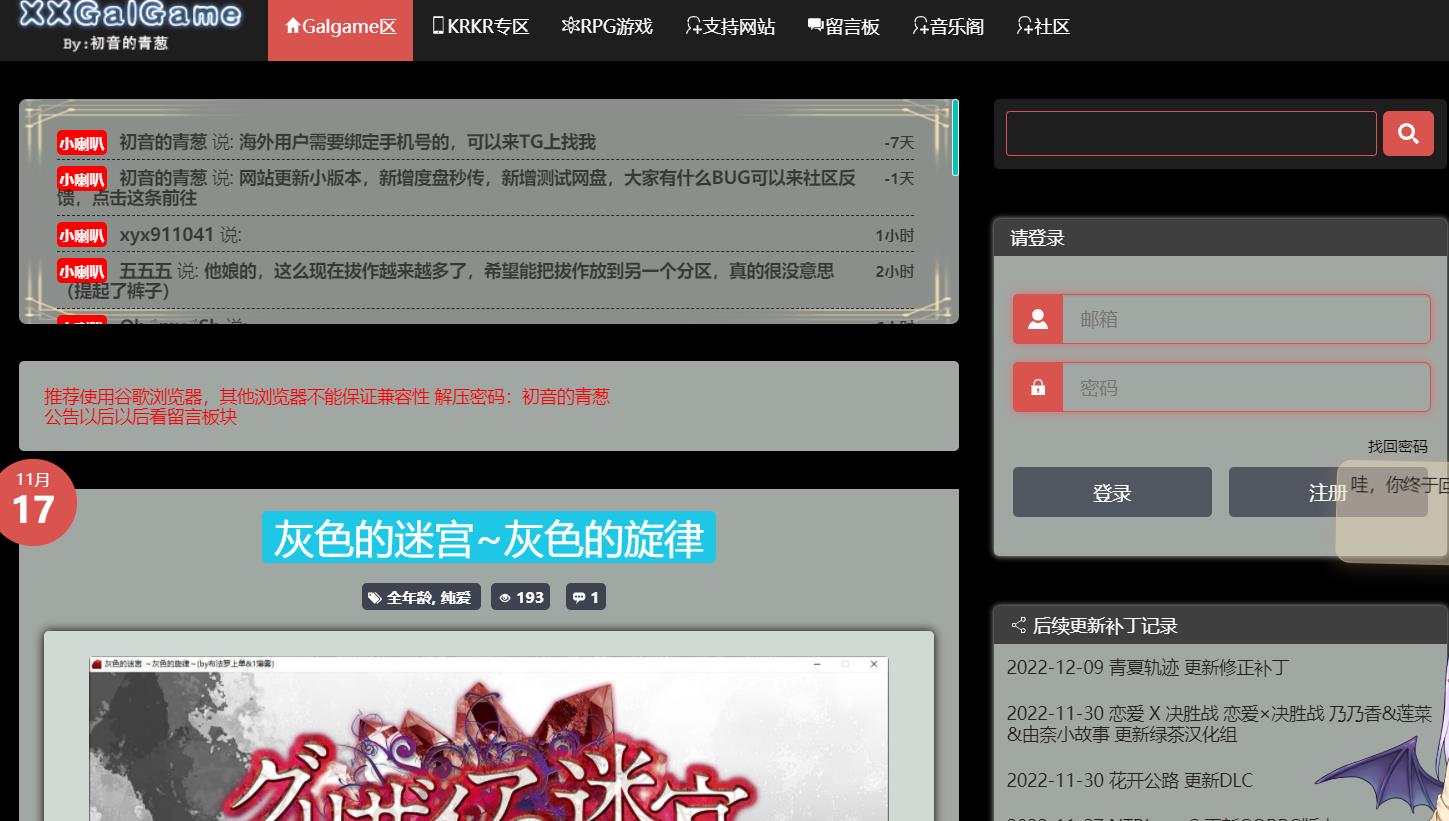Click the 邮箱 email input field

tap(1246, 319)
